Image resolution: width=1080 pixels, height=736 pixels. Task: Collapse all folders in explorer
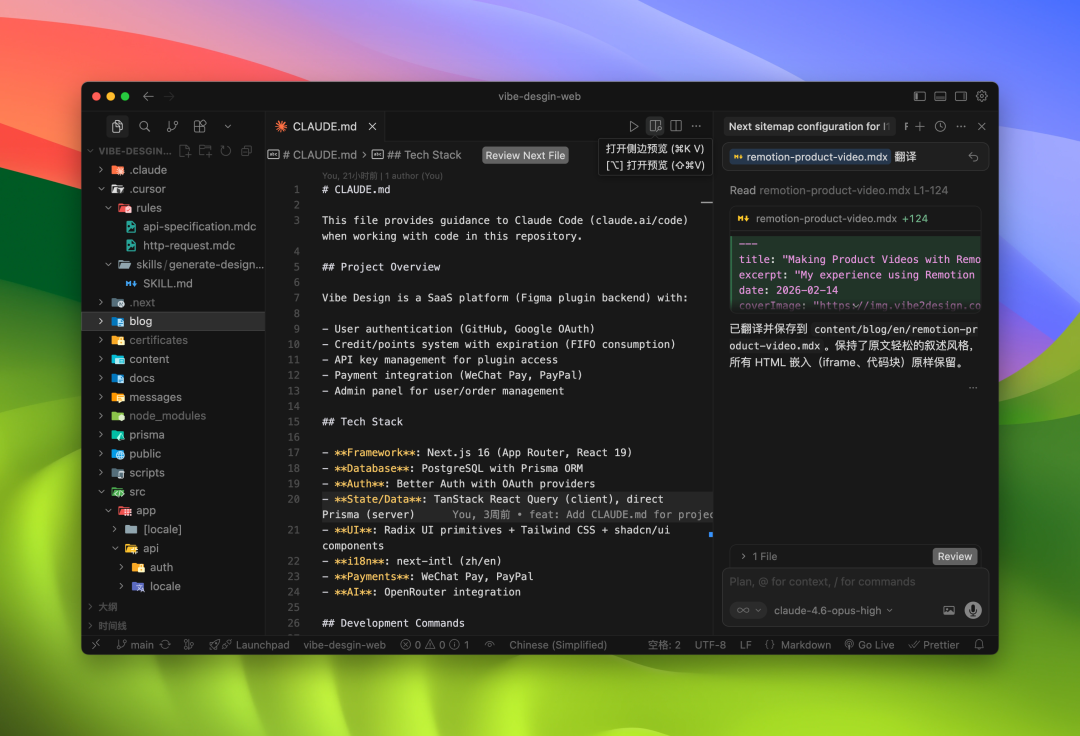click(247, 151)
